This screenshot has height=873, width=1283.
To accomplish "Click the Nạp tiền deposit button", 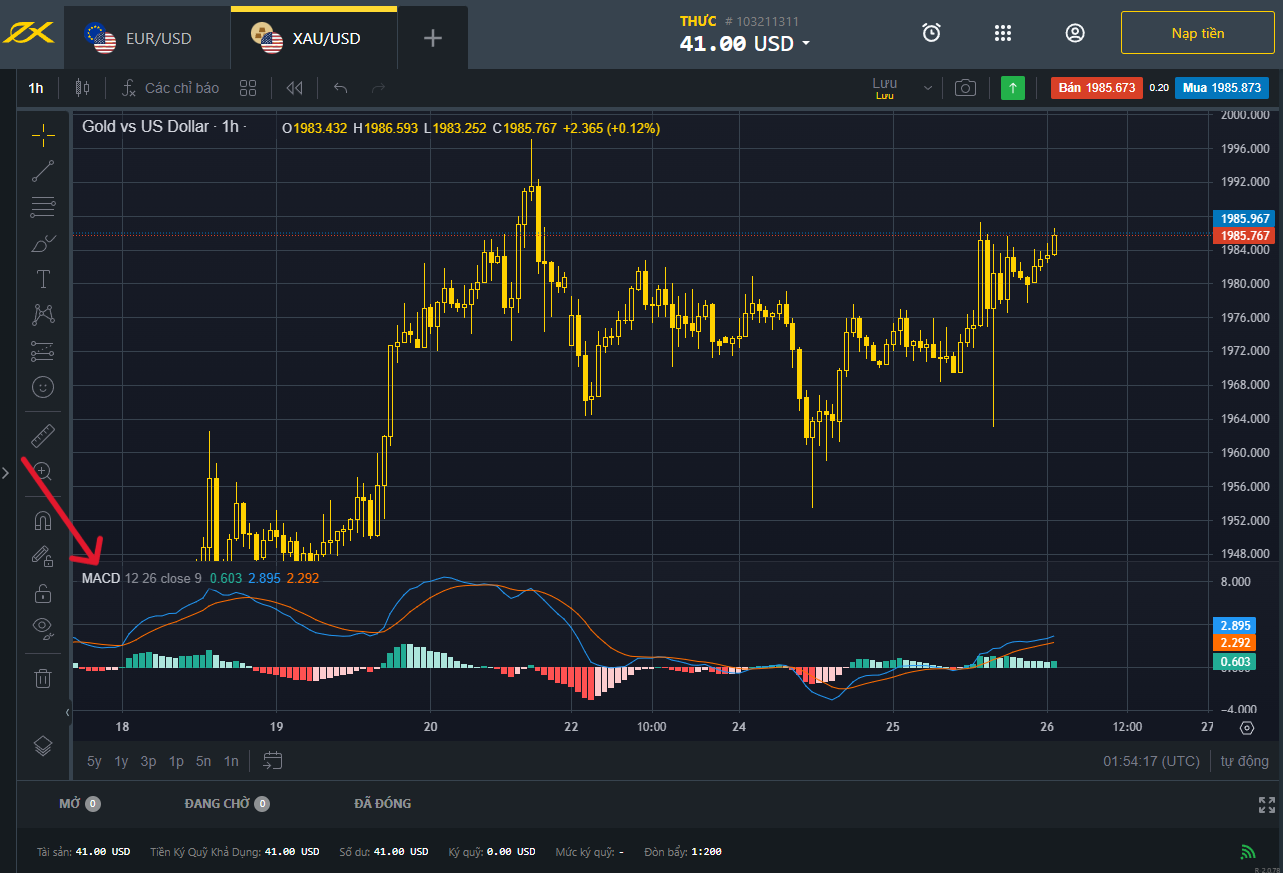I will (1198, 33).
